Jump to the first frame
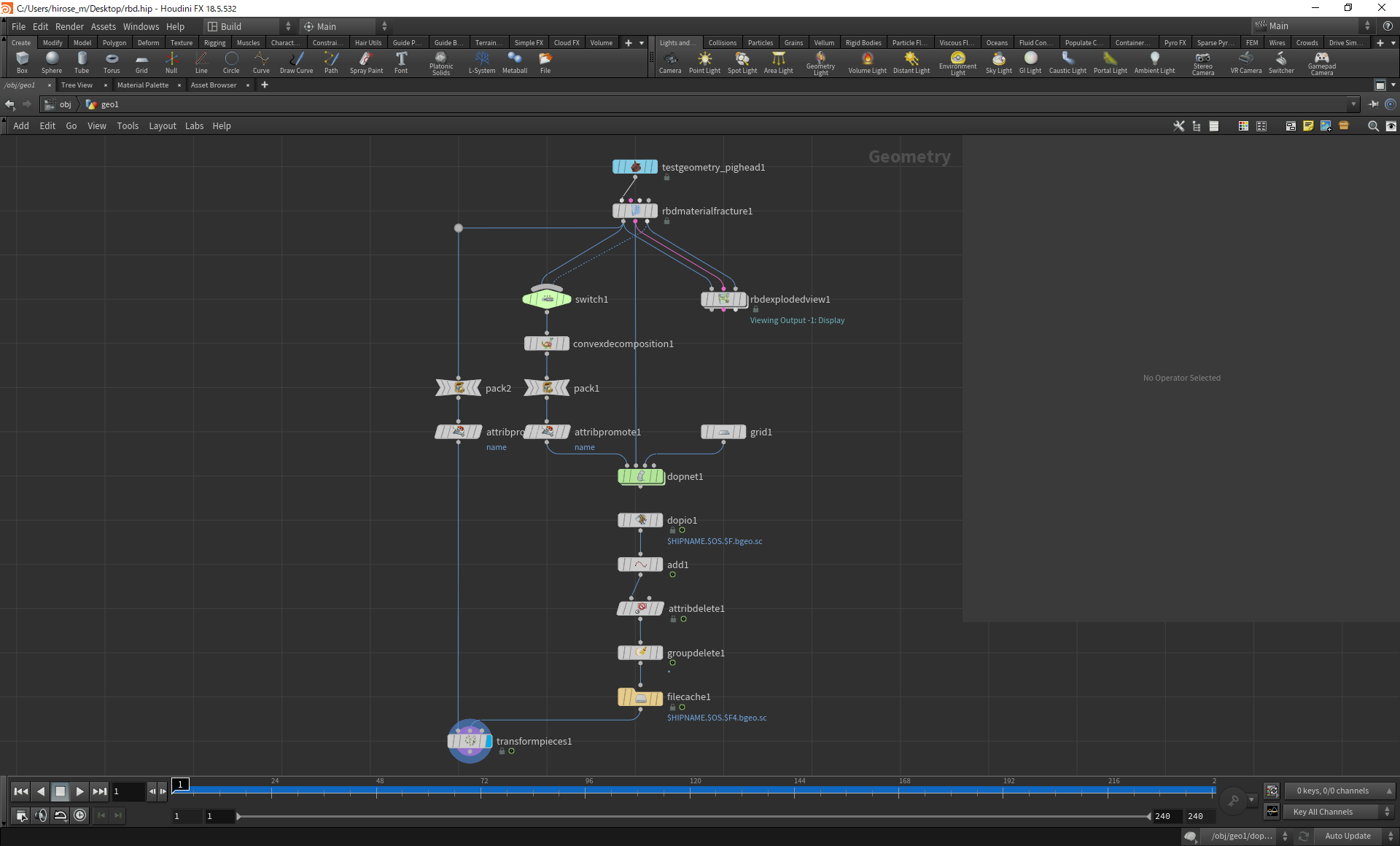 tap(20, 791)
